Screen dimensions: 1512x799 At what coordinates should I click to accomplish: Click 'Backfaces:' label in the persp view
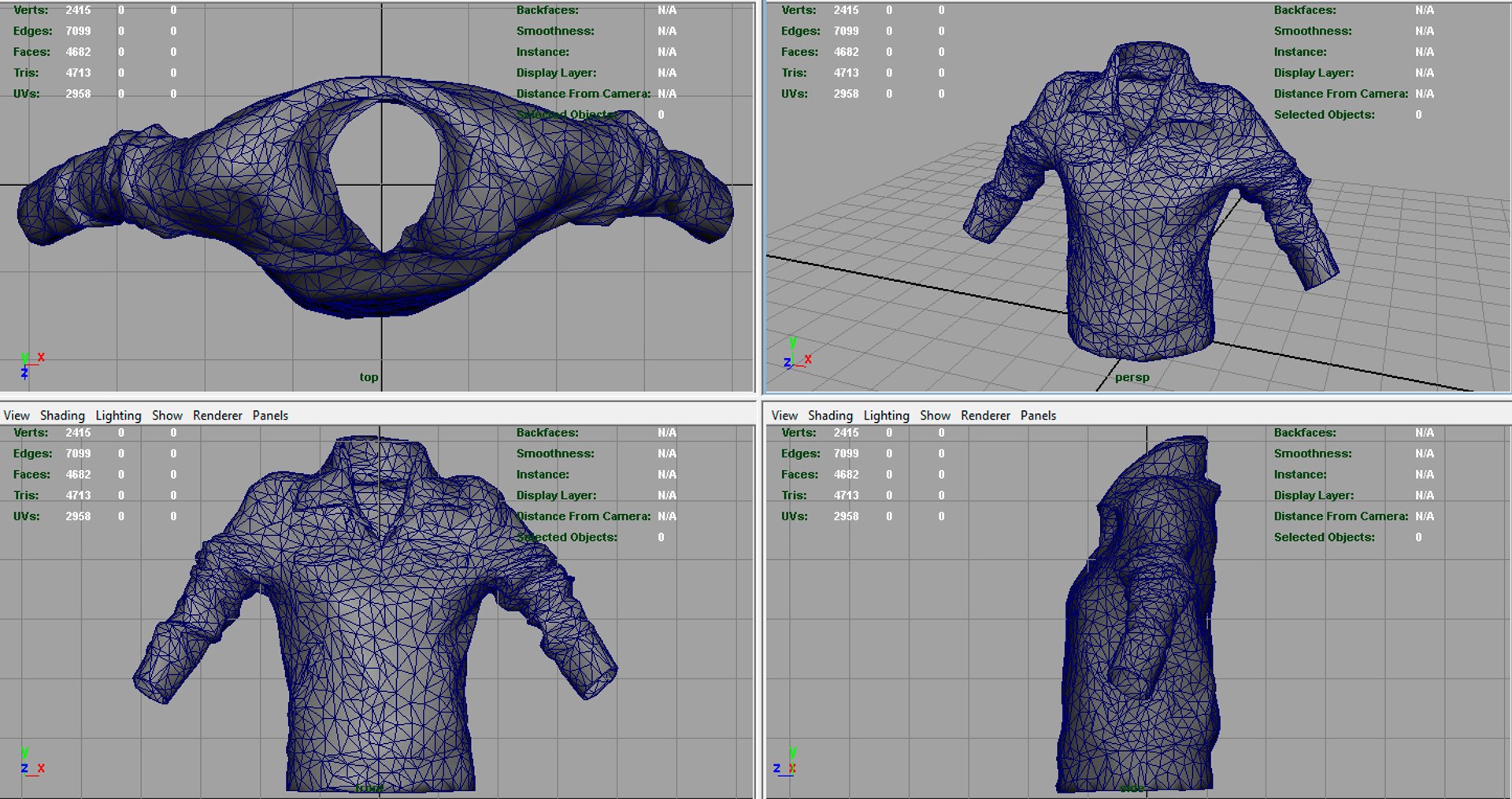click(1305, 10)
